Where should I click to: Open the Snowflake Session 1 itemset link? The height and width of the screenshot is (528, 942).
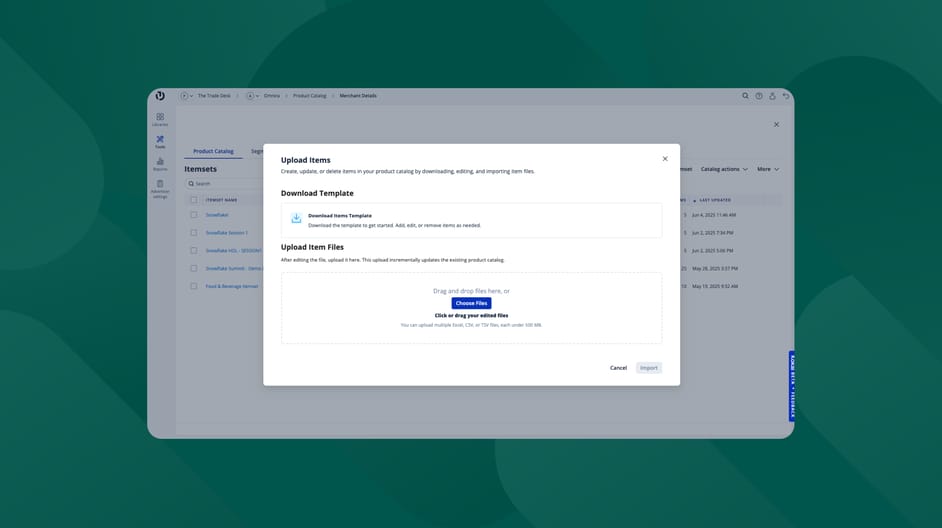(x=226, y=232)
